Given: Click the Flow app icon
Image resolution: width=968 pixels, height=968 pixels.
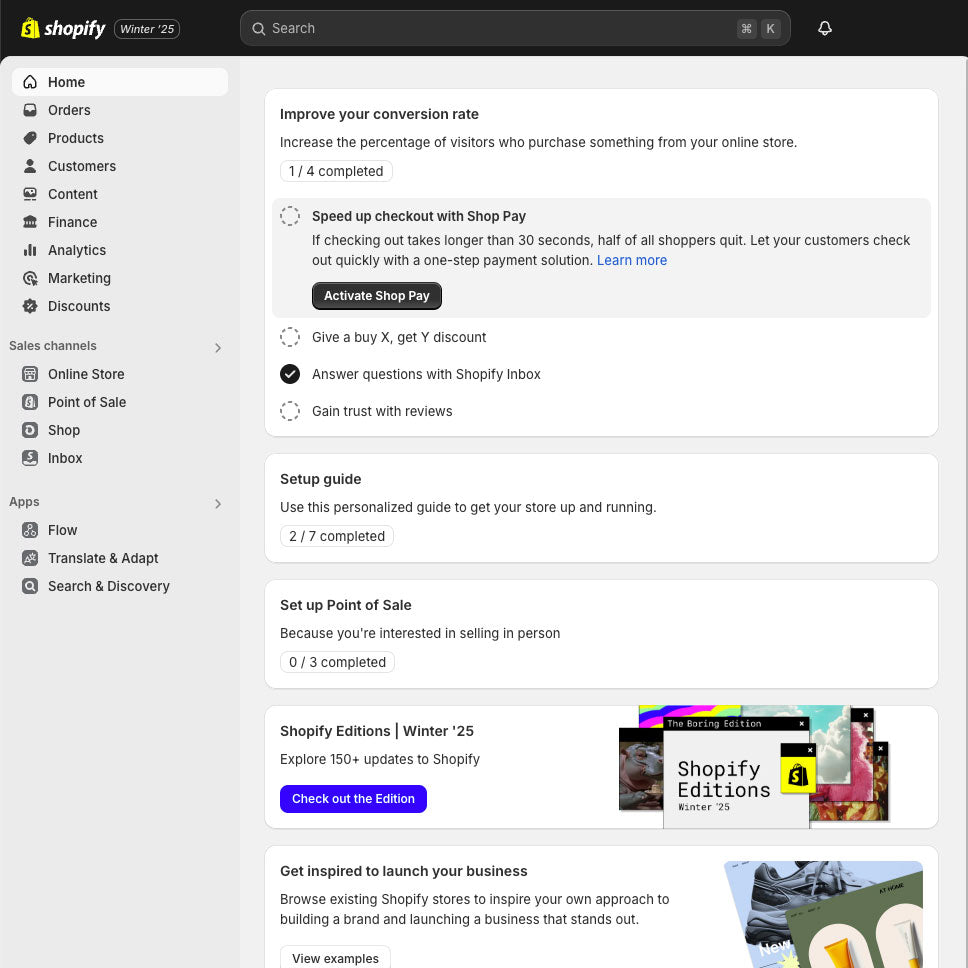Looking at the screenshot, I should click(x=30, y=530).
